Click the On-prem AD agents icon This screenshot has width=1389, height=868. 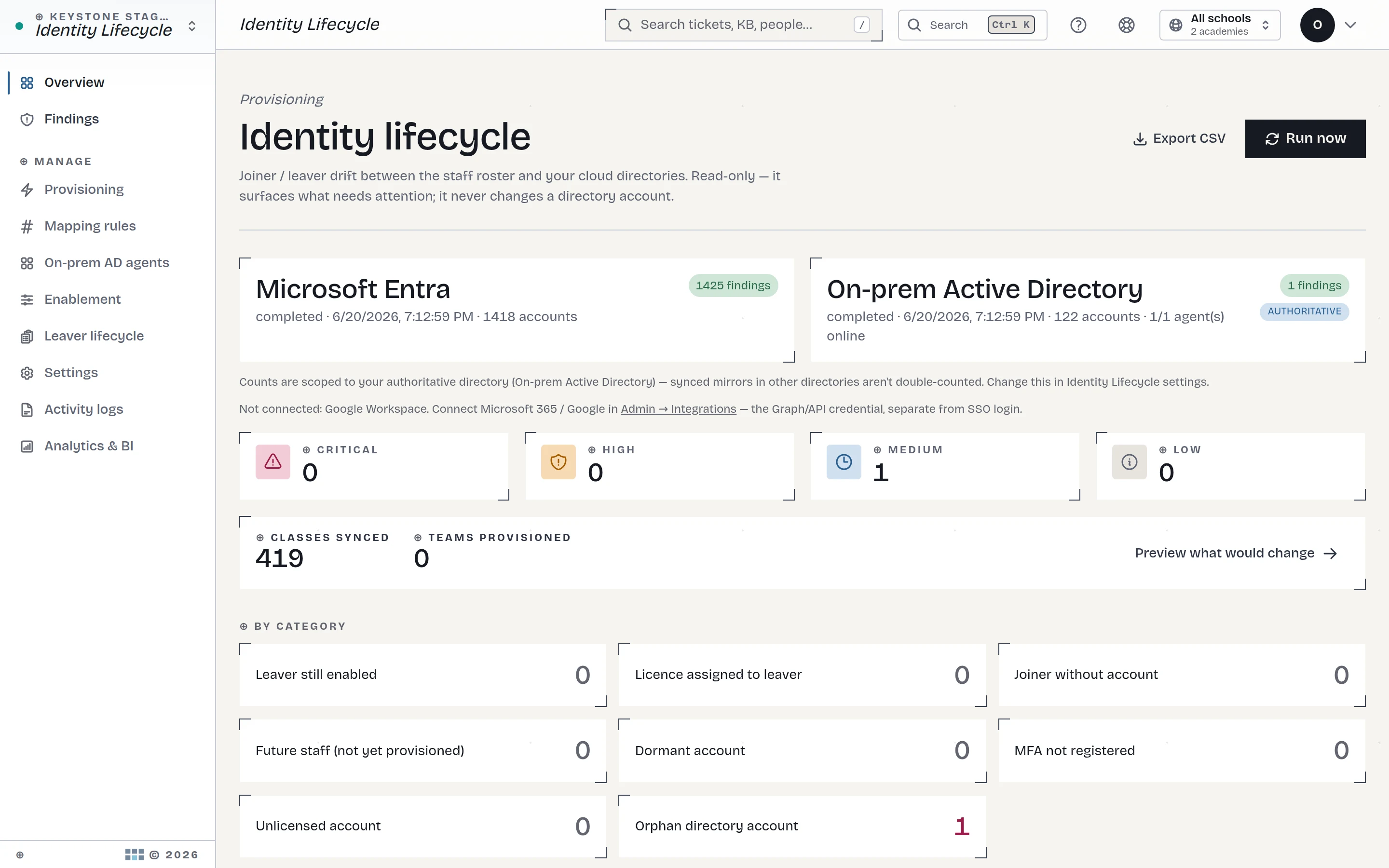click(27, 263)
